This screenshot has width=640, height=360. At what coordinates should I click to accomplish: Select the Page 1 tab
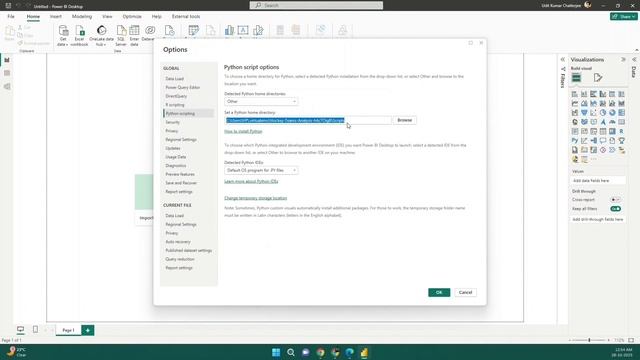point(68,330)
